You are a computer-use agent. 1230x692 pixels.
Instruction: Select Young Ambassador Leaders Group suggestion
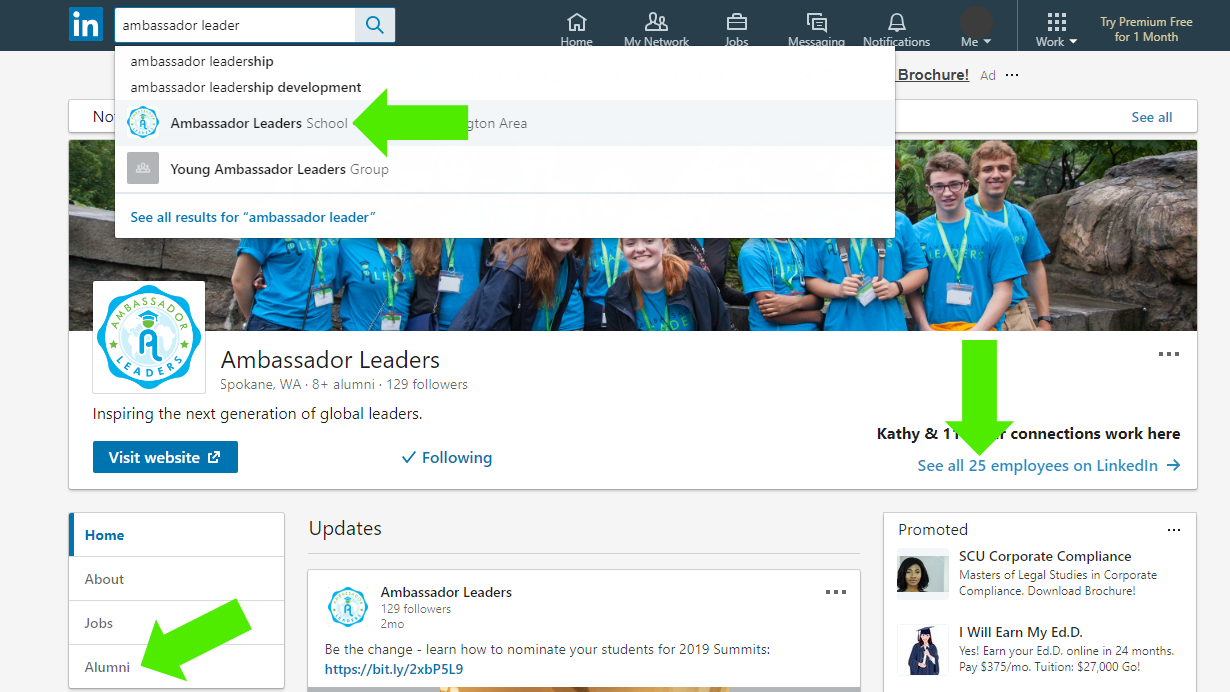(x=504, y=169)
